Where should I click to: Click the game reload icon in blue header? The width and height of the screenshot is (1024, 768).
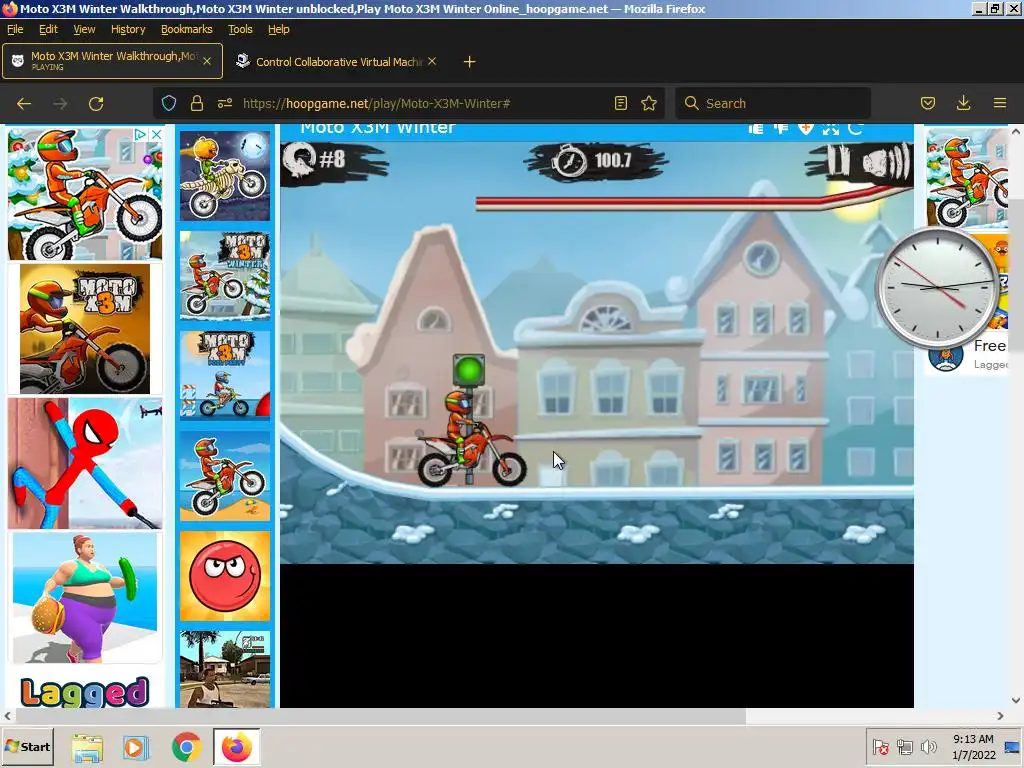[x=855, y=129]
